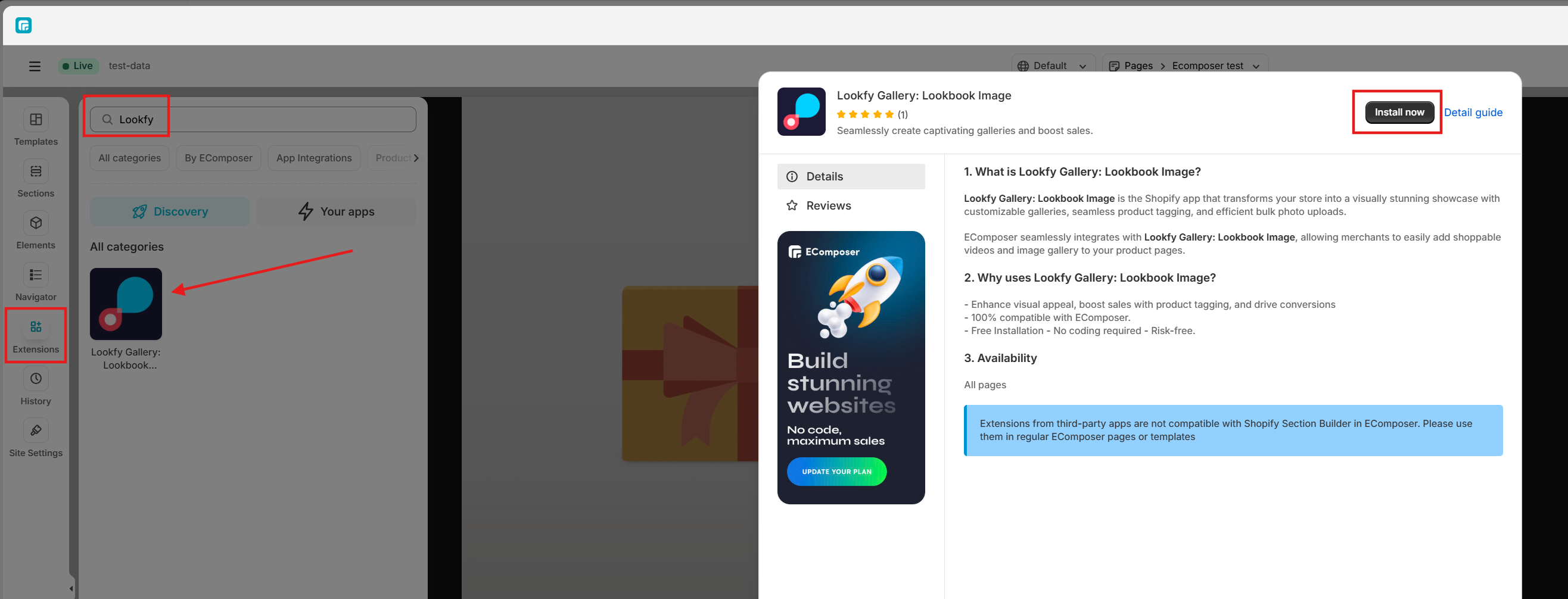The height and width of the screenshot is (599, 1568).
Task: Click the rocket icon on the Discovery tab
Action: tap(139, 211)
